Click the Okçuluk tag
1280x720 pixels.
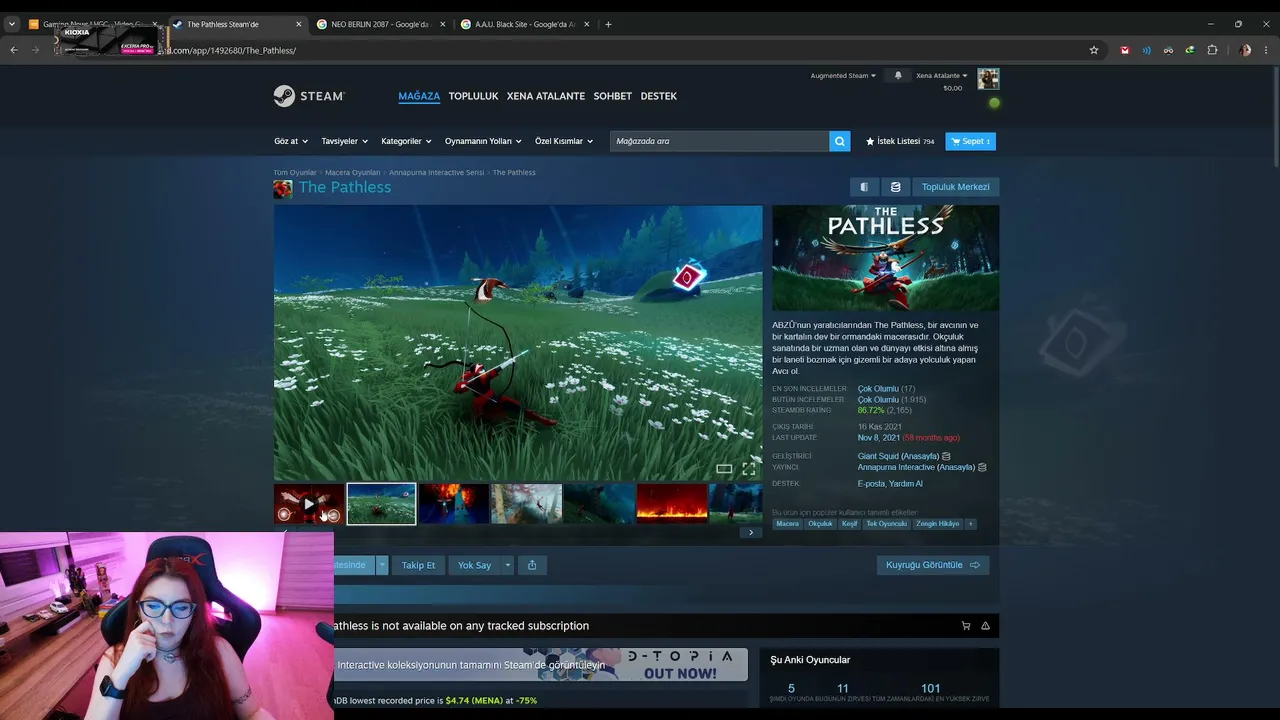click(x=820, y=524)
